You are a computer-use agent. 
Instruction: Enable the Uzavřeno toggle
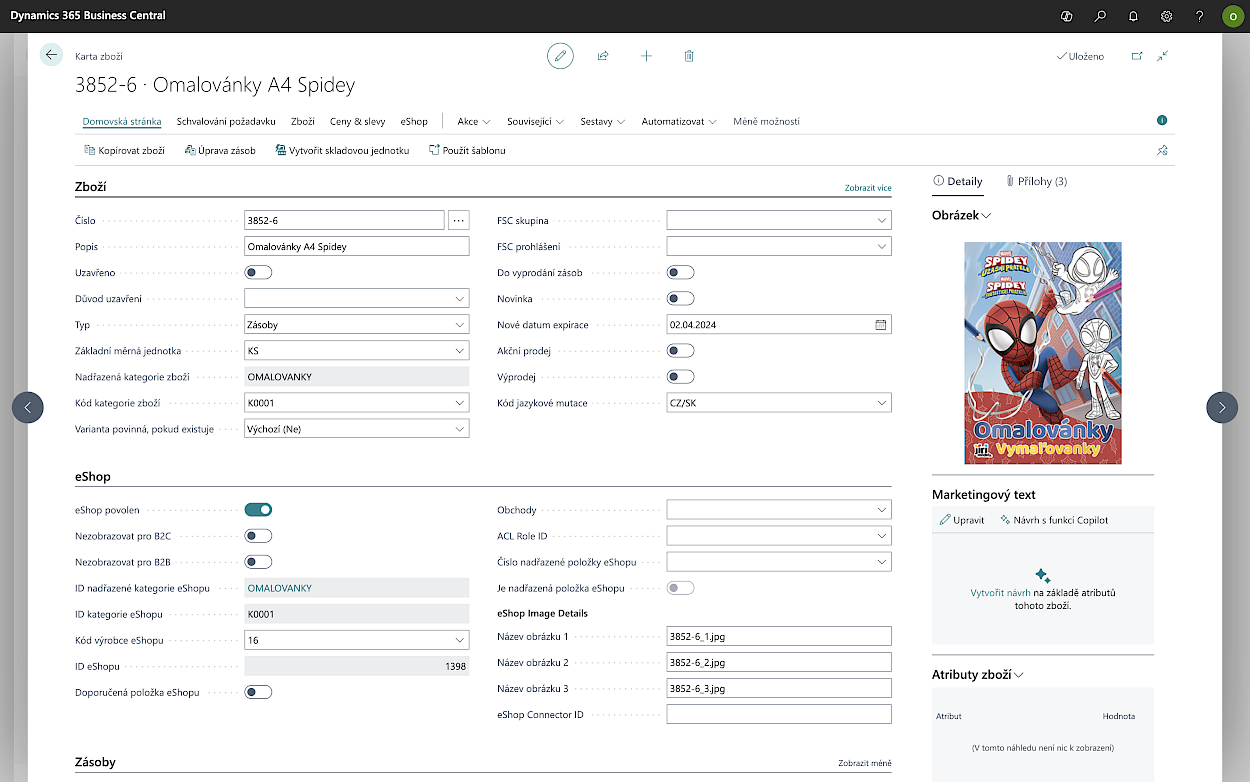[x=258, y=272]
